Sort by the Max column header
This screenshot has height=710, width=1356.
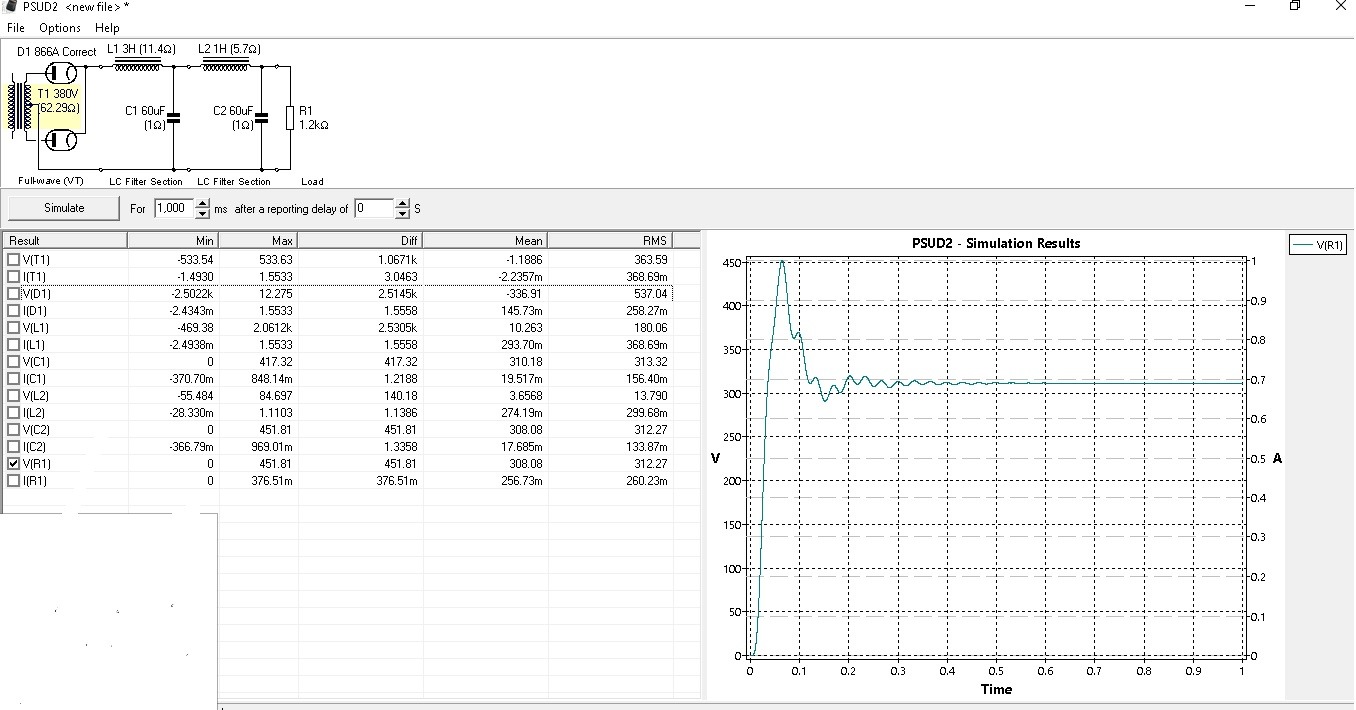point(258,240)
